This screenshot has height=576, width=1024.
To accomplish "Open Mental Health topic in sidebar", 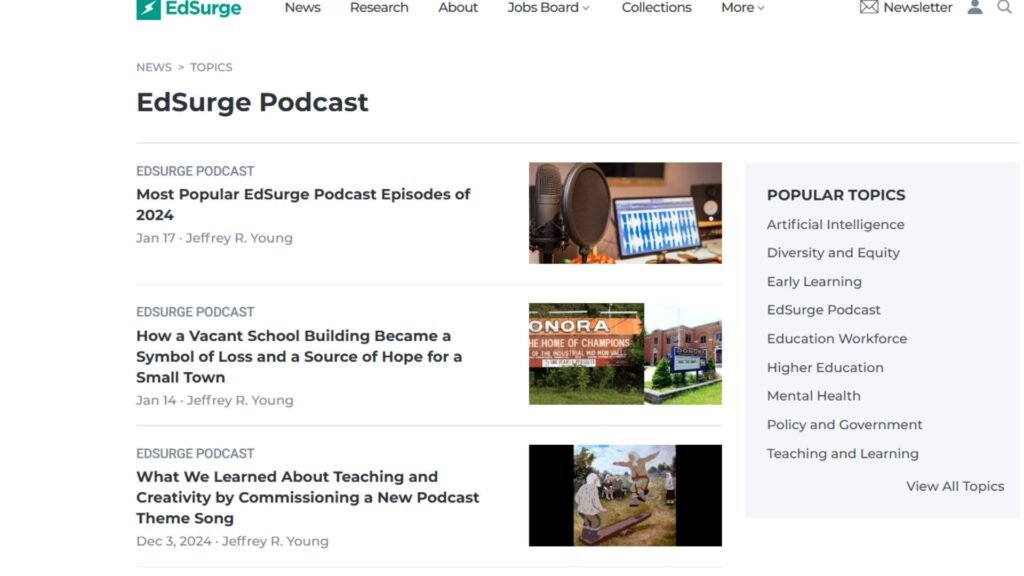I will pos(813,396).
